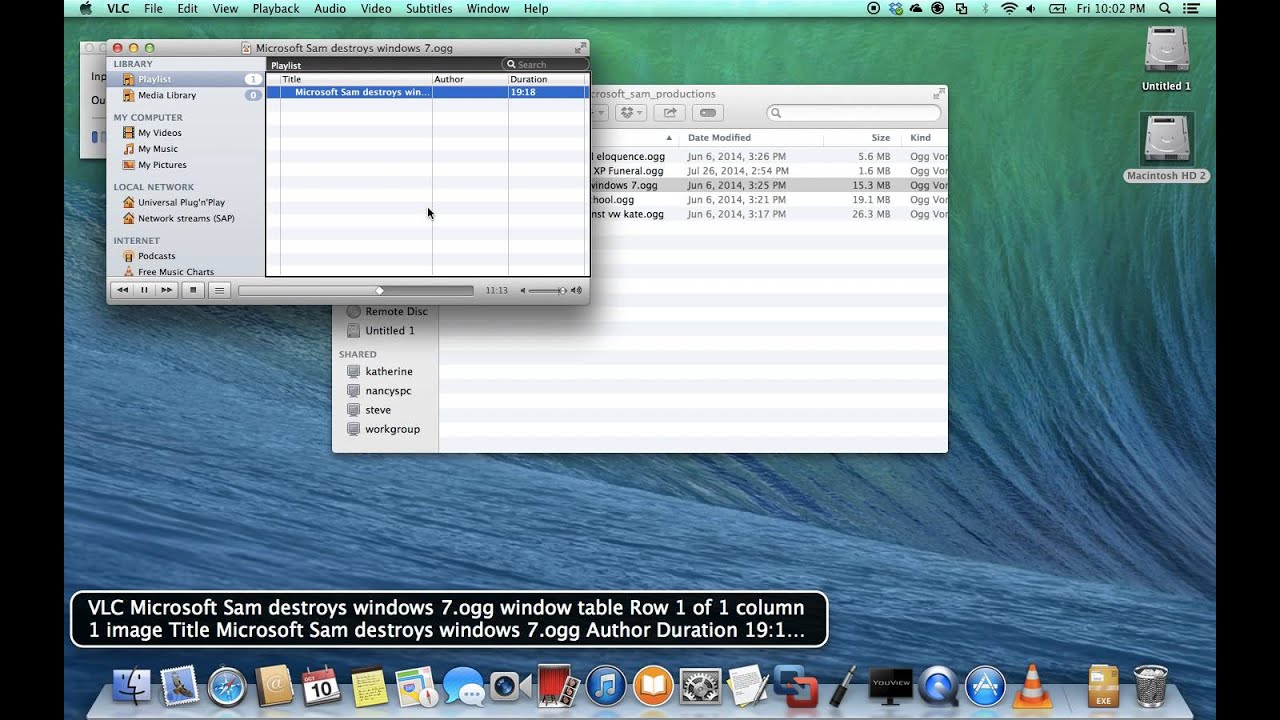Open the View menu
This screenshot has width=1280, height=720.
pyautogui.click(x=225, y=8)
